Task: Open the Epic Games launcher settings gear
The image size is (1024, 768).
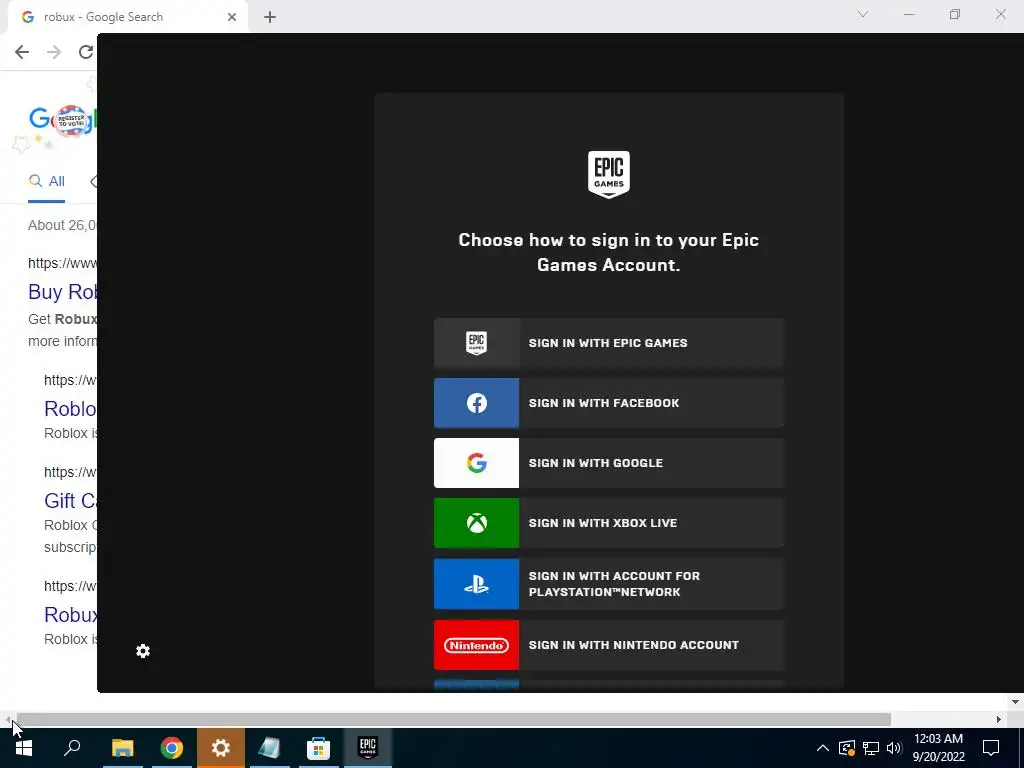Action: 143,651
